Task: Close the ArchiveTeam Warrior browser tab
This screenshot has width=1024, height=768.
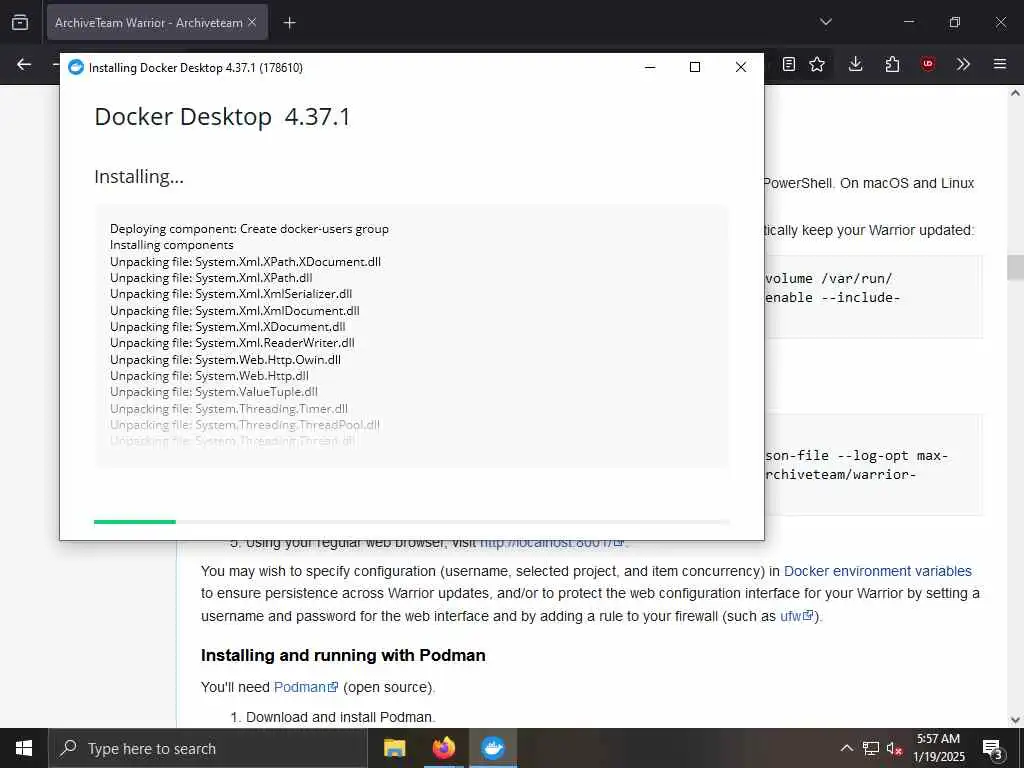Action: (252, 22)
